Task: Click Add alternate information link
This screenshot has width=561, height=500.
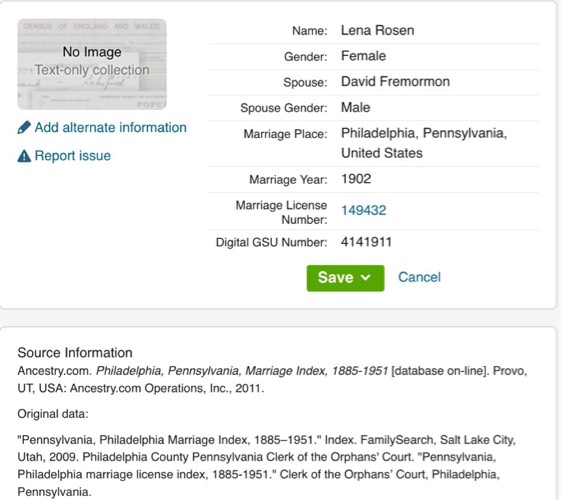Action: [x=110, y=127]
